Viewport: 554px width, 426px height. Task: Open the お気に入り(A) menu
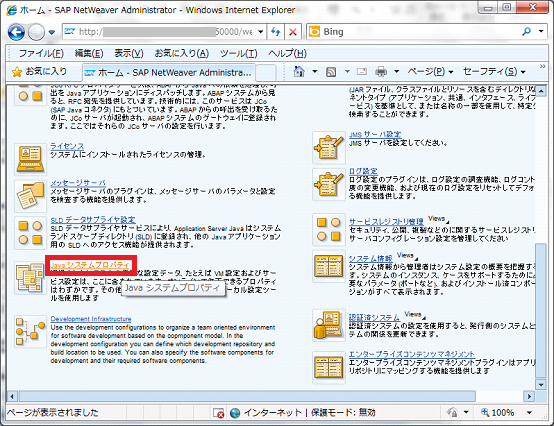182,53
